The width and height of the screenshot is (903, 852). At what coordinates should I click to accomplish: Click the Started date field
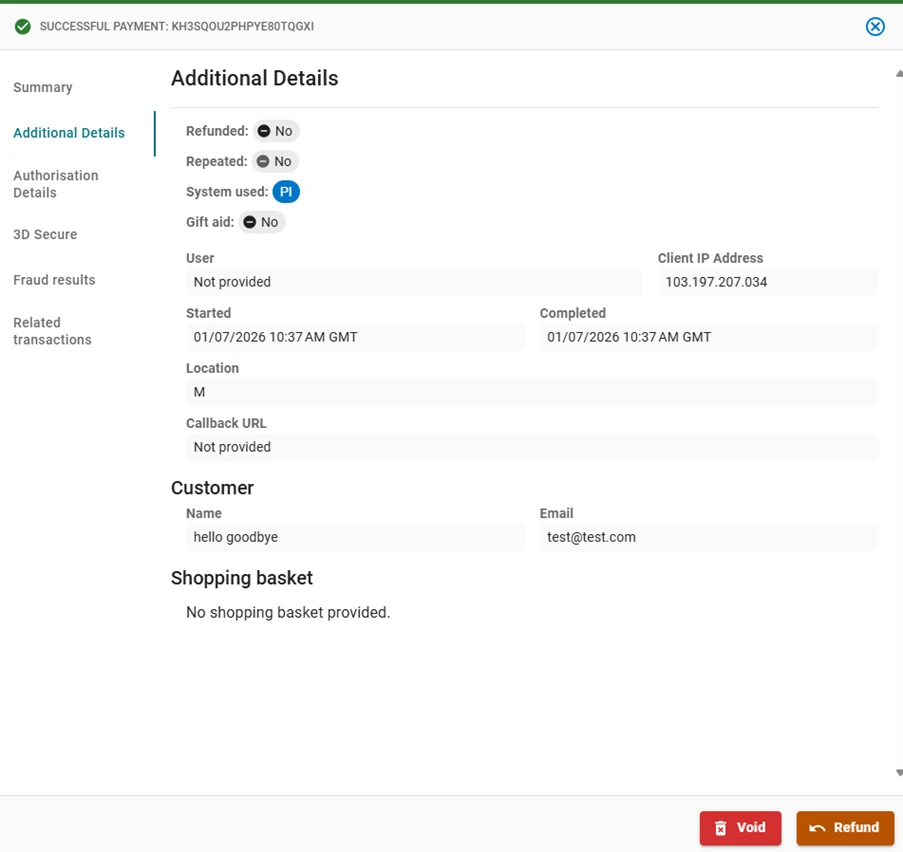pyautogui.click(x=355, y=338)
